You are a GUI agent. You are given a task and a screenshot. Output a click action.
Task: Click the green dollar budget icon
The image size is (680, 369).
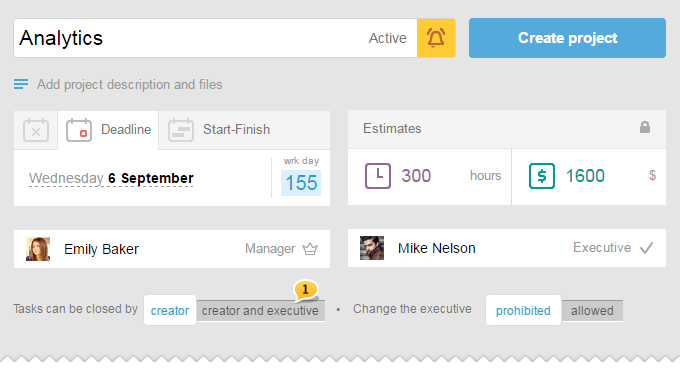tap(542, 176)
